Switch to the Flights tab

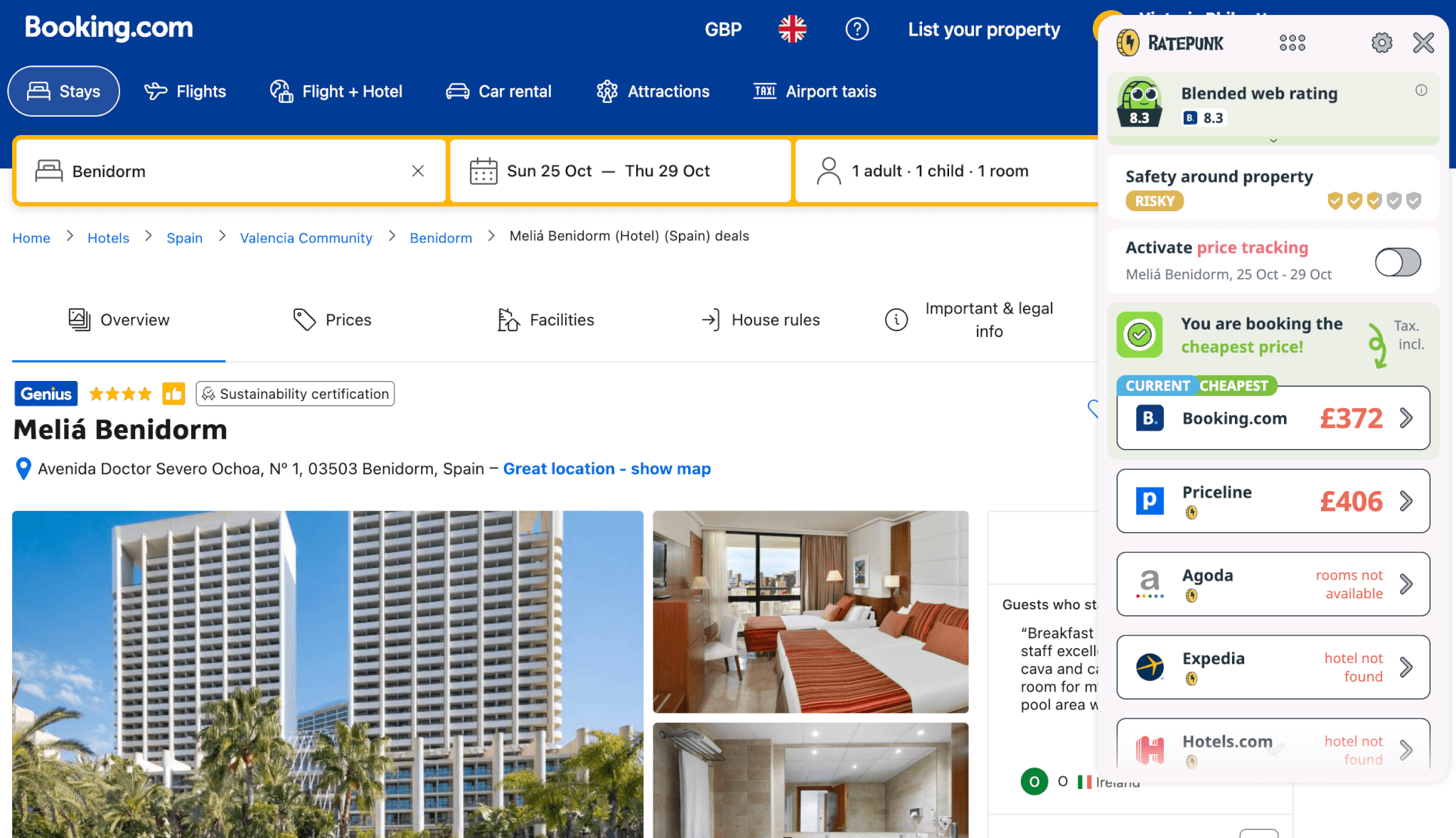click(x=185, y=91)
